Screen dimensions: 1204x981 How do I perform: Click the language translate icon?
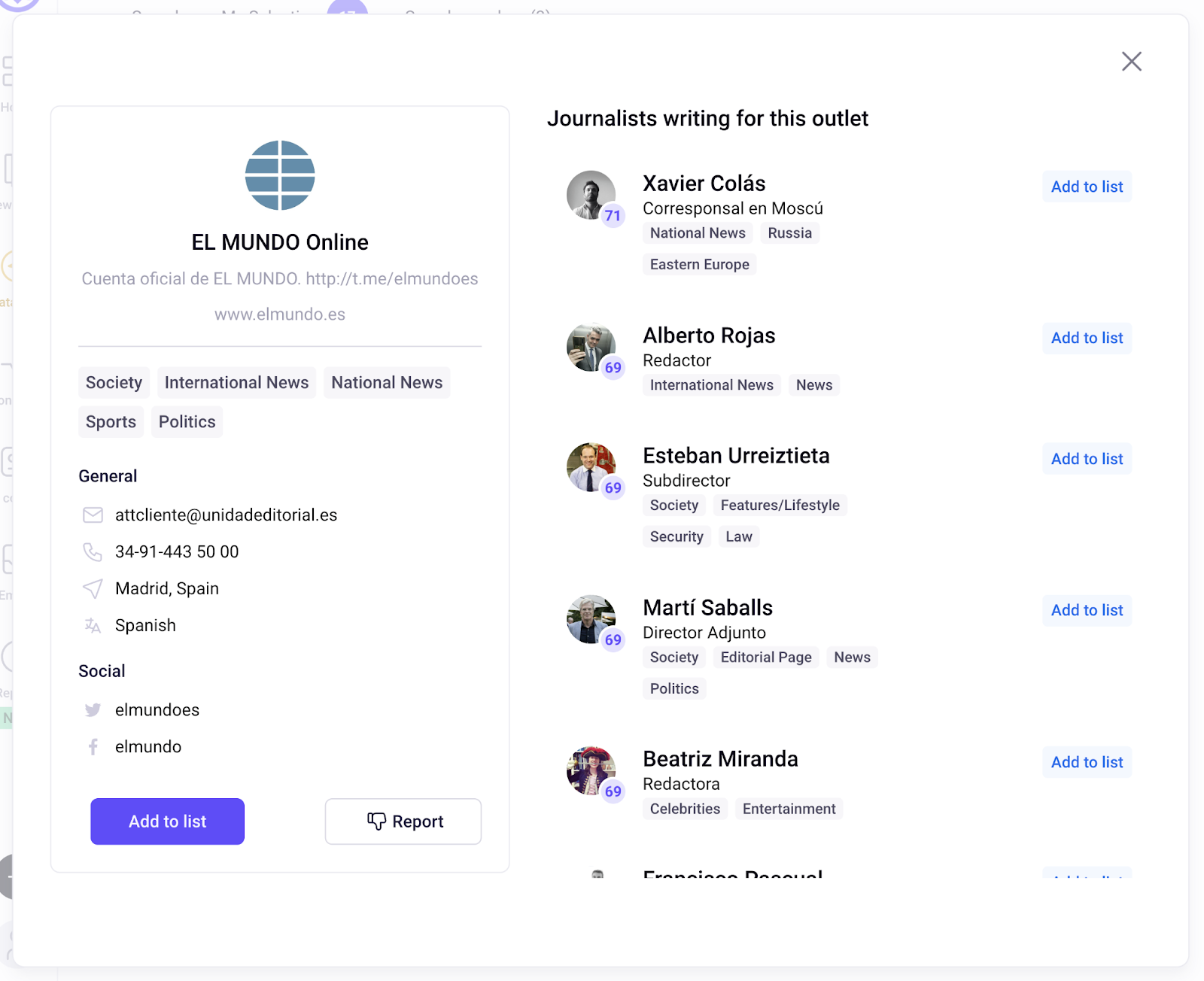click(93, 626)
